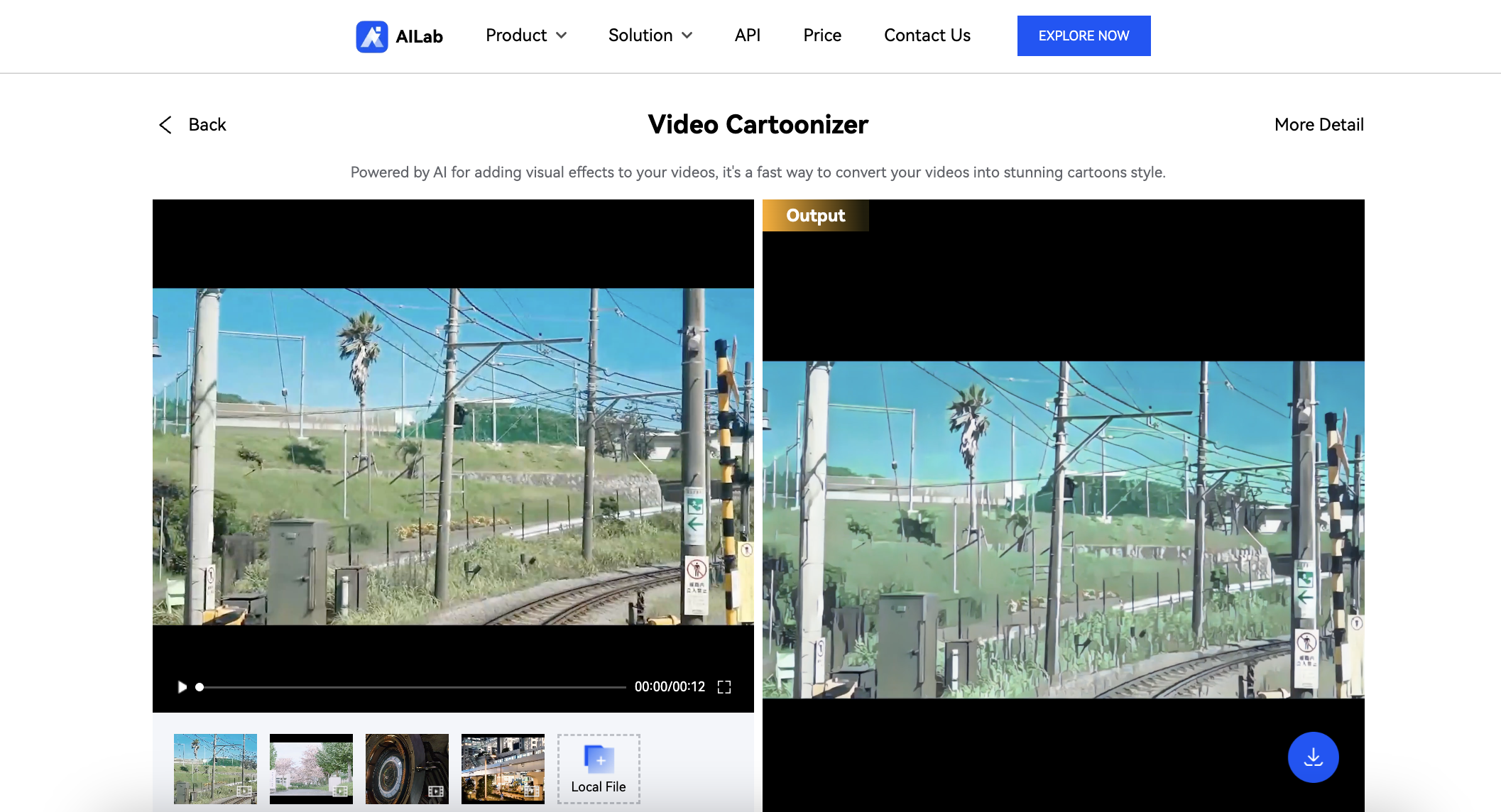
Task: Open the Price page
Action: (822, 35)
